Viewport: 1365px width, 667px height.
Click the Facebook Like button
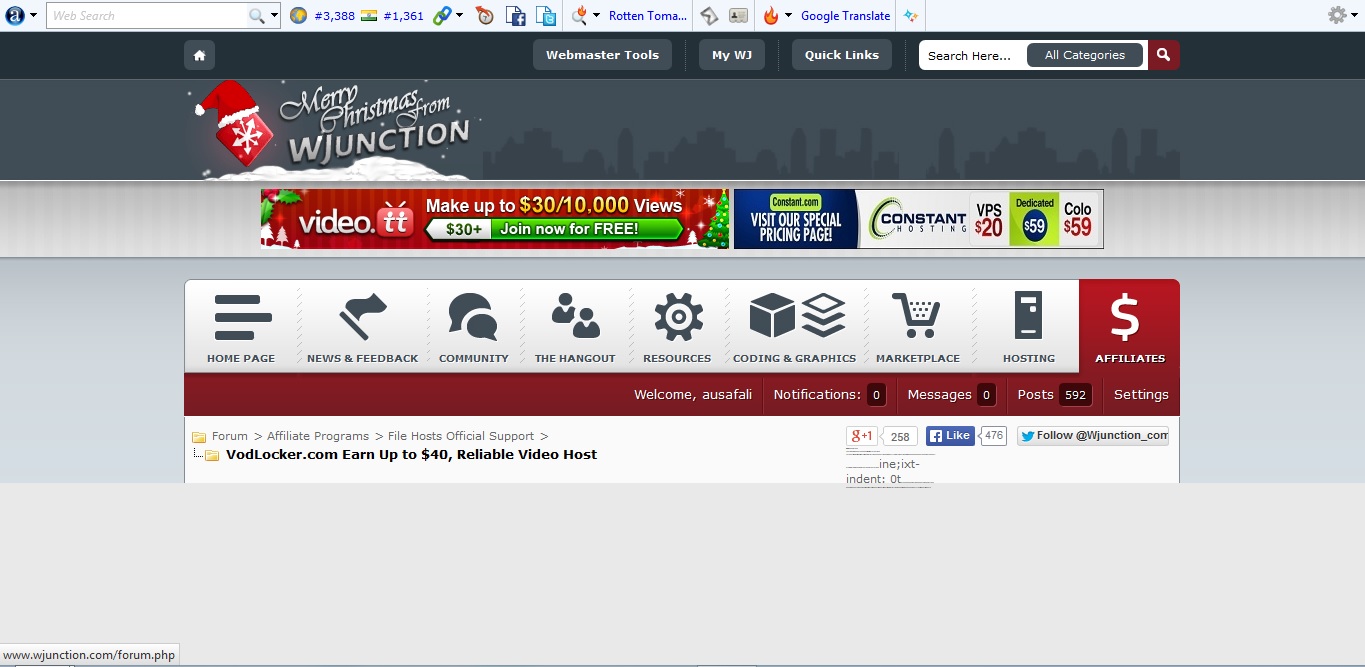tap(949, 436)
